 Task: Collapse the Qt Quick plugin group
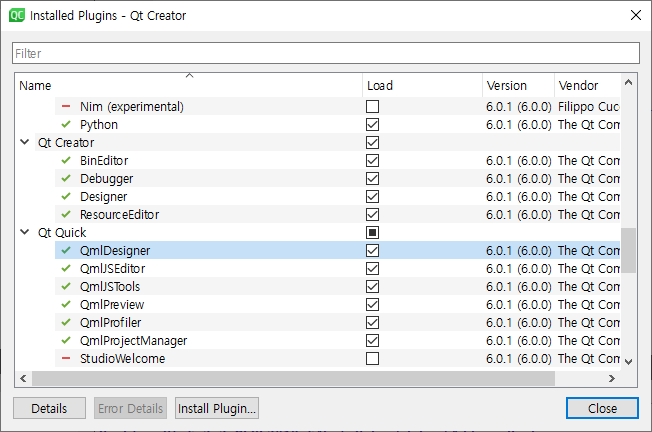25,232
